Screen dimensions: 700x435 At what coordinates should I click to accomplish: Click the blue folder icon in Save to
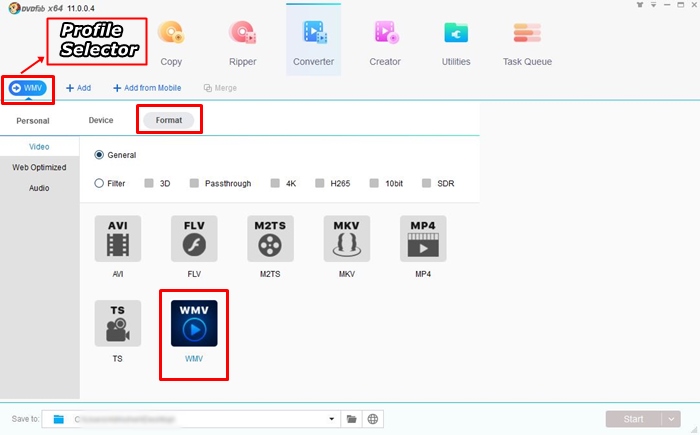[58, 419]
